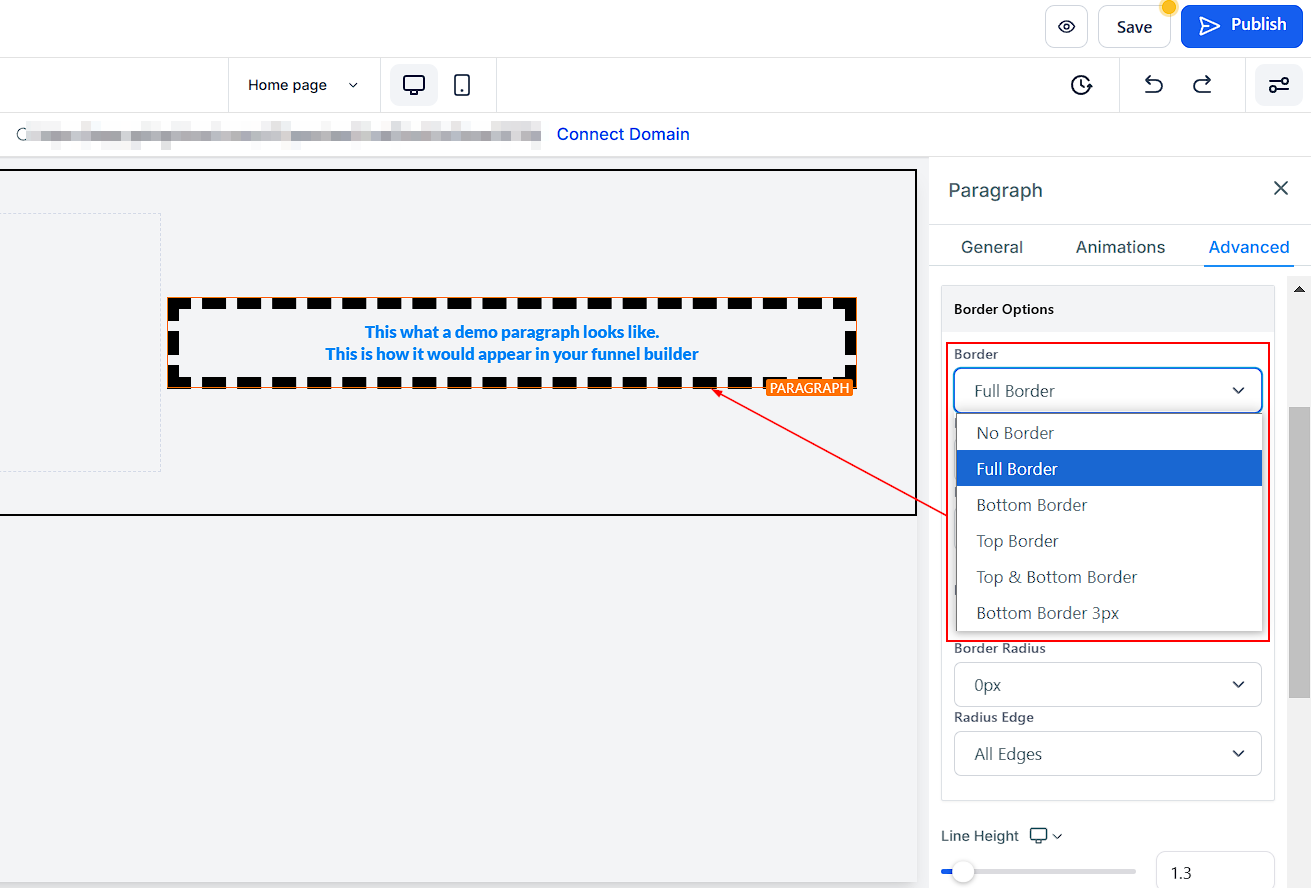Click the redo arrow icon

[1202, 85]
